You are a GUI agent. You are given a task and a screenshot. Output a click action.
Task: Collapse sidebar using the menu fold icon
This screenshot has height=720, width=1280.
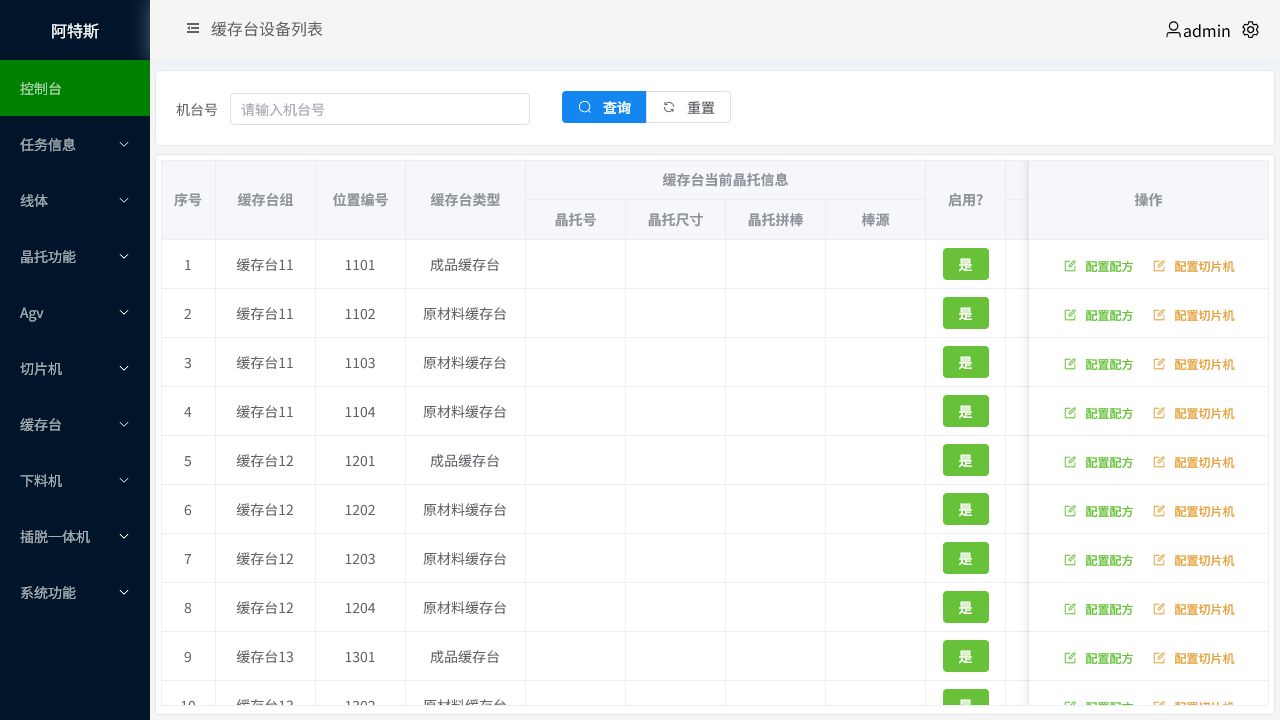pos(193,29)
